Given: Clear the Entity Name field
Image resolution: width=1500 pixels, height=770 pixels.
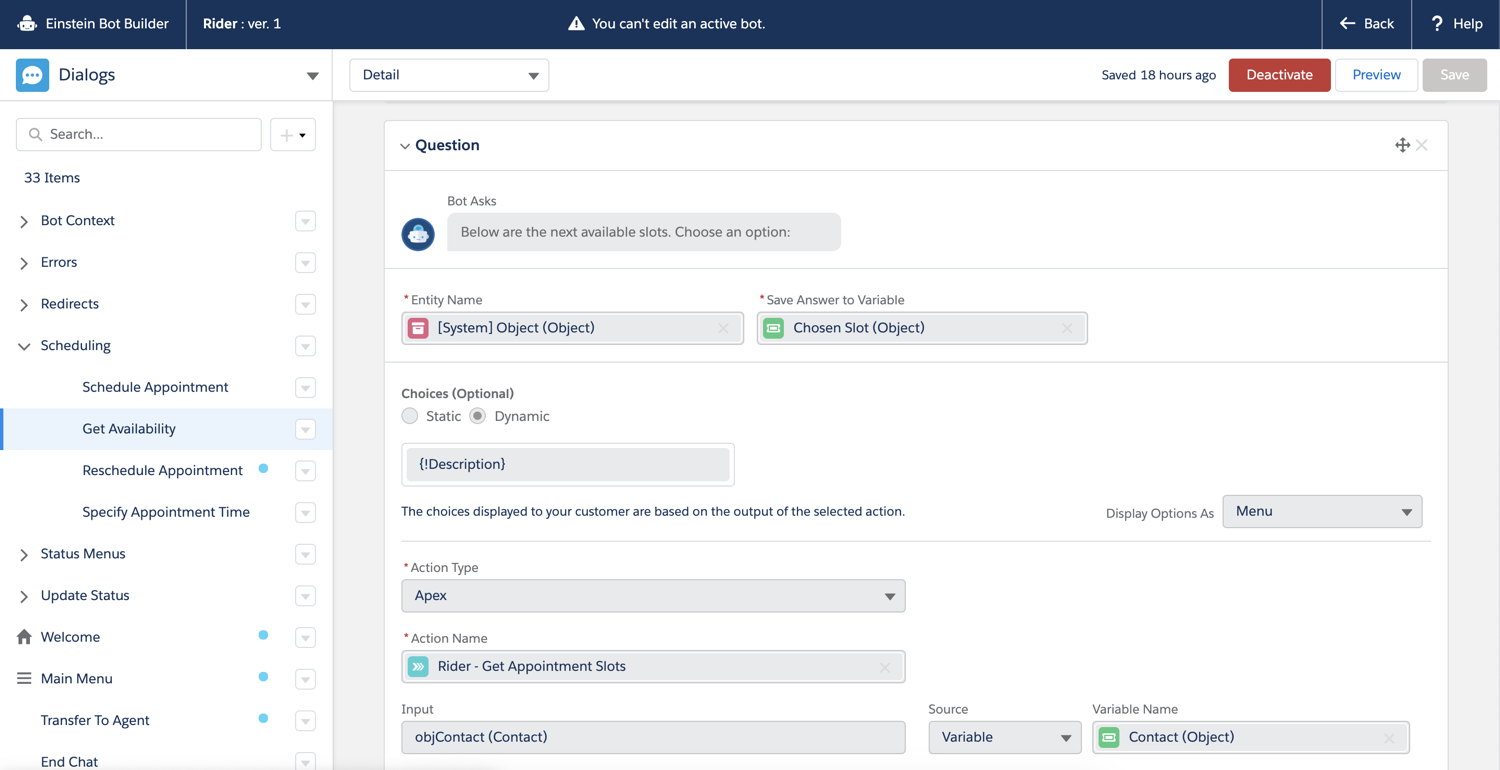Looking at the screenshot, I should click(723, 328).
